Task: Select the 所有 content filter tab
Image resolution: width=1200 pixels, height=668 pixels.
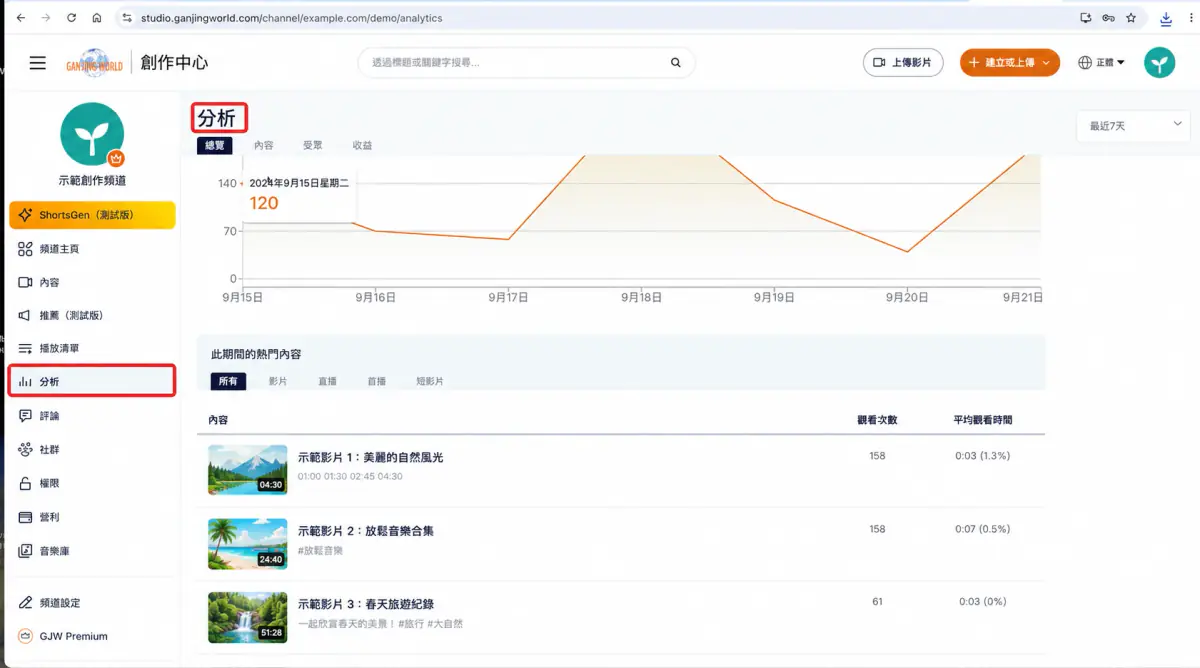Action: pyautogui.click(x=228, y=381)
